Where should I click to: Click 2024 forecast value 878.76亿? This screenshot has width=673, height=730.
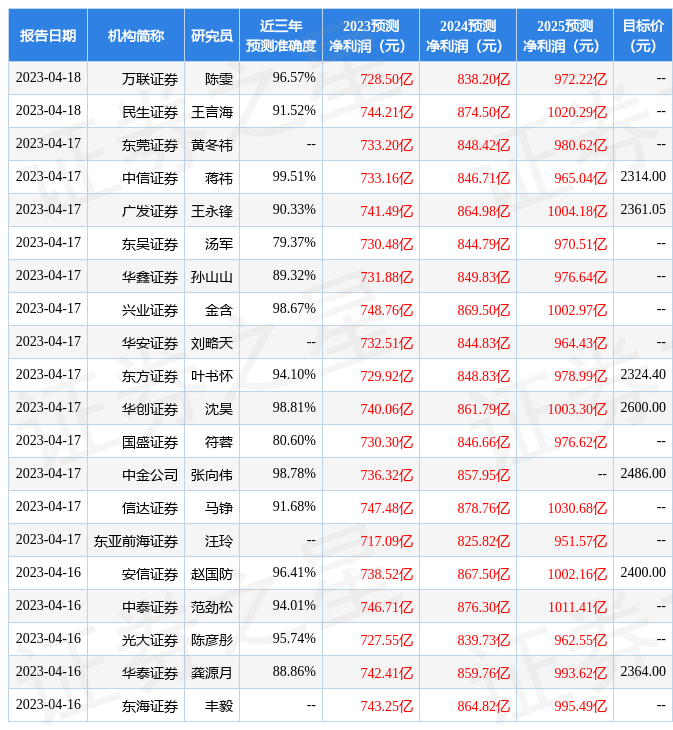pyautogui.click(x=484, y=508)
